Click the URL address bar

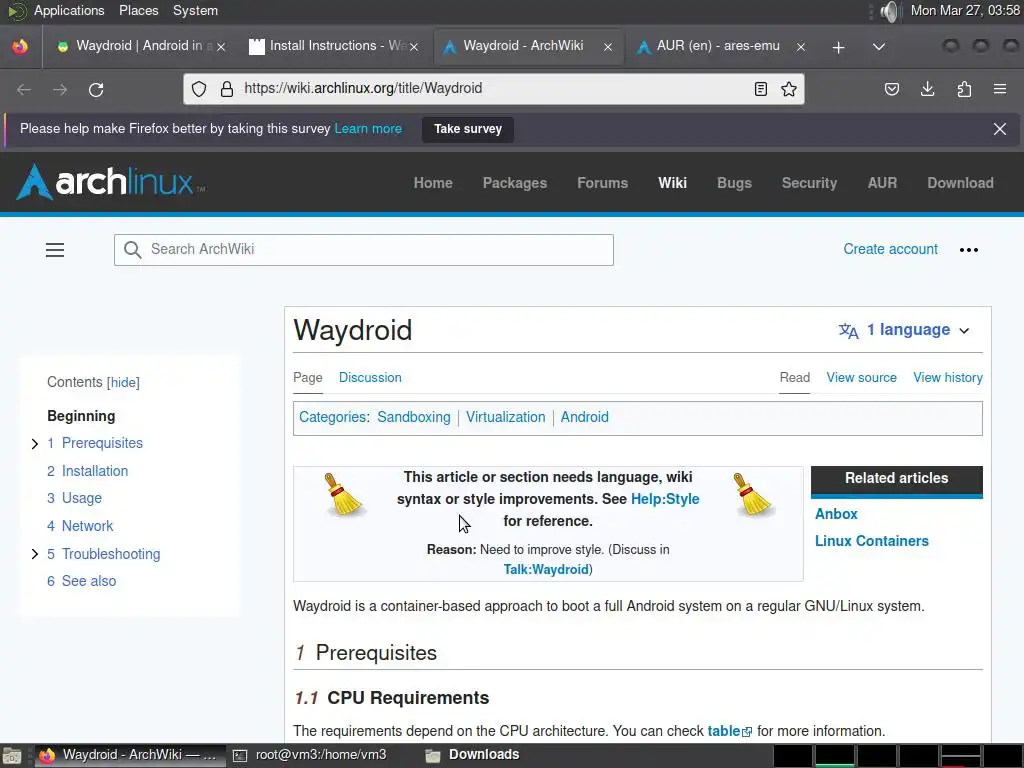[x=493, y=88]
